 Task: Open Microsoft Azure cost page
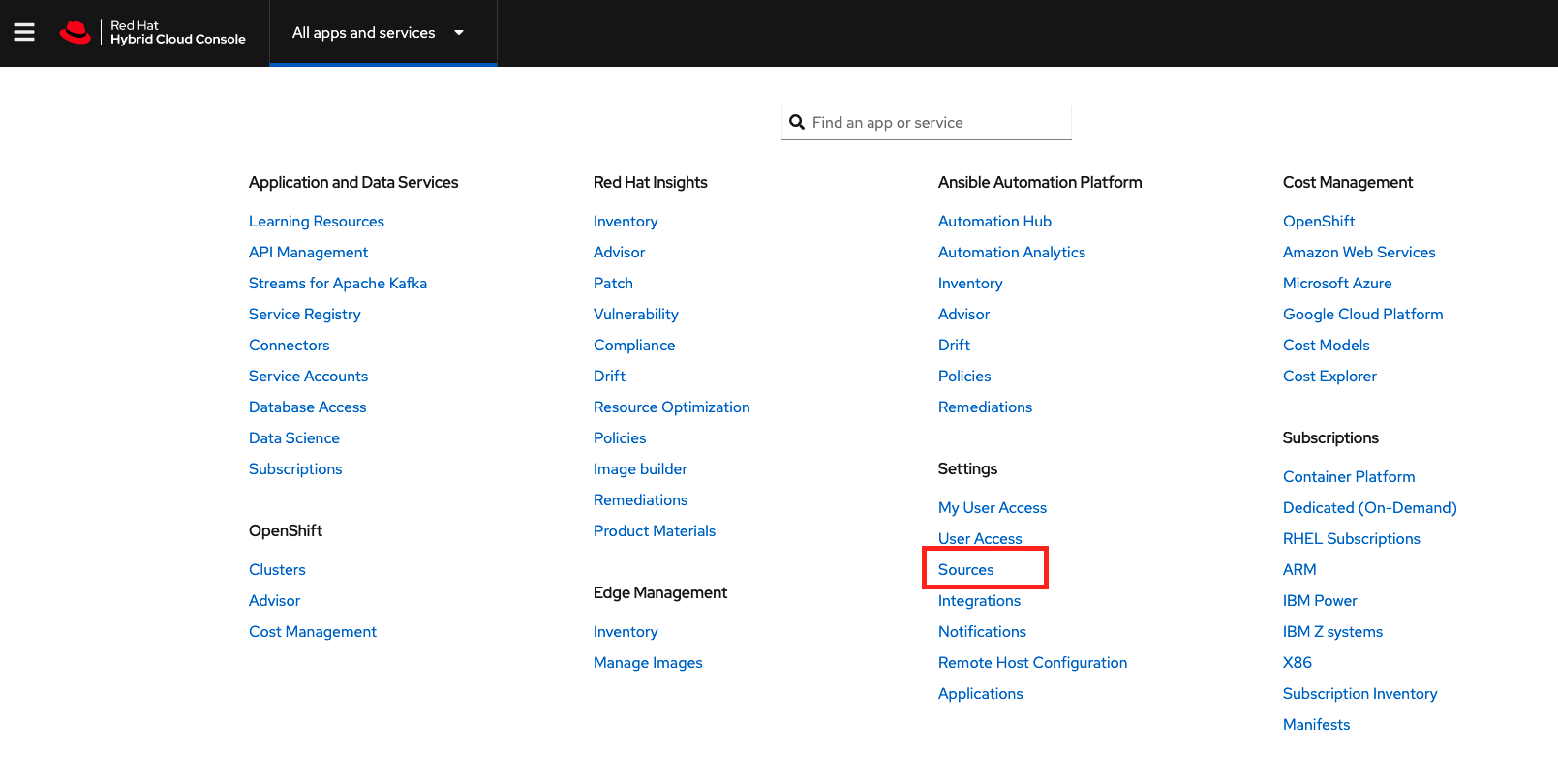click(1337, 284)
